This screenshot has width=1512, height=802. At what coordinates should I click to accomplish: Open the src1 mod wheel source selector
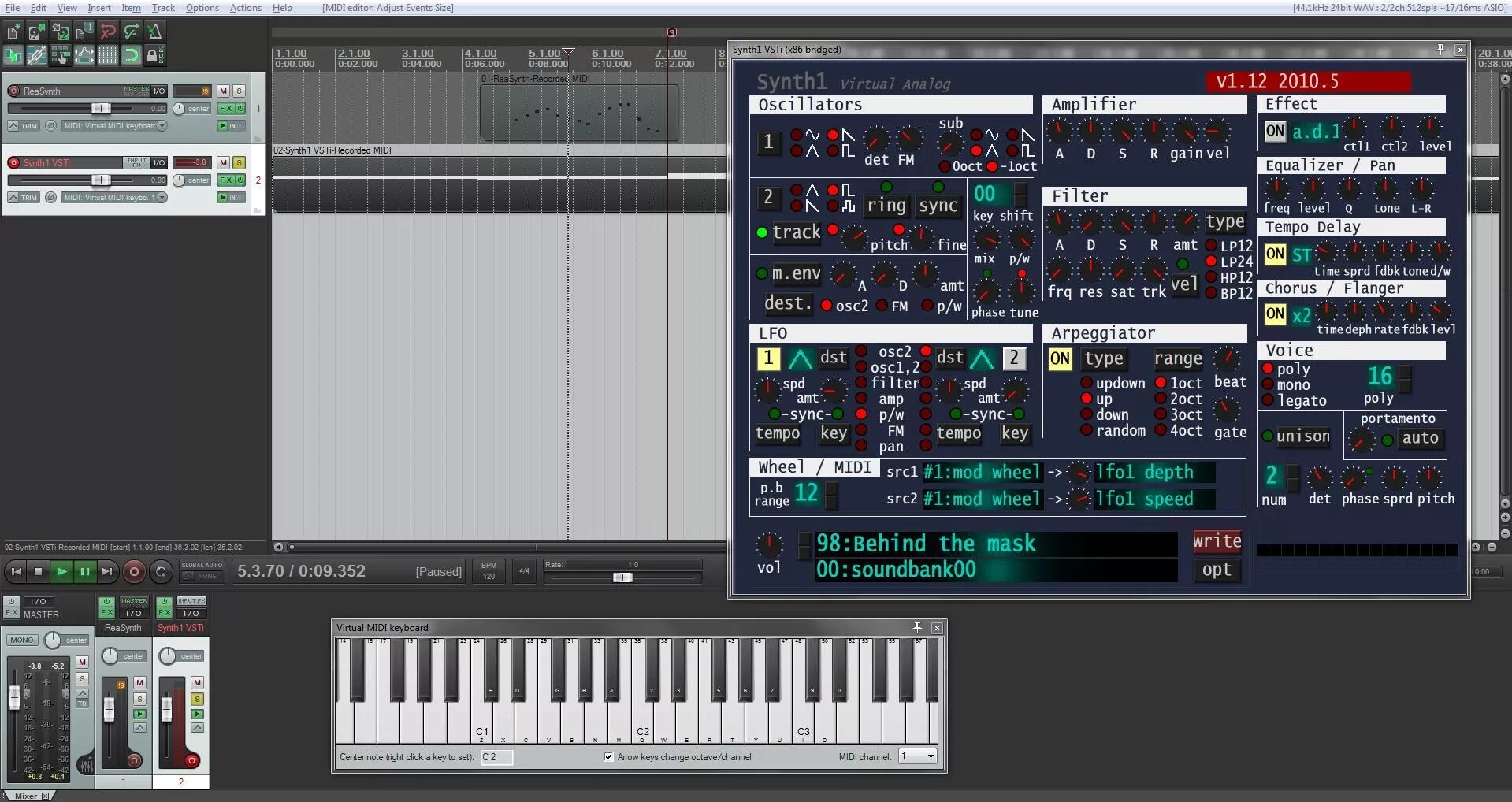(x=982, y=472)
